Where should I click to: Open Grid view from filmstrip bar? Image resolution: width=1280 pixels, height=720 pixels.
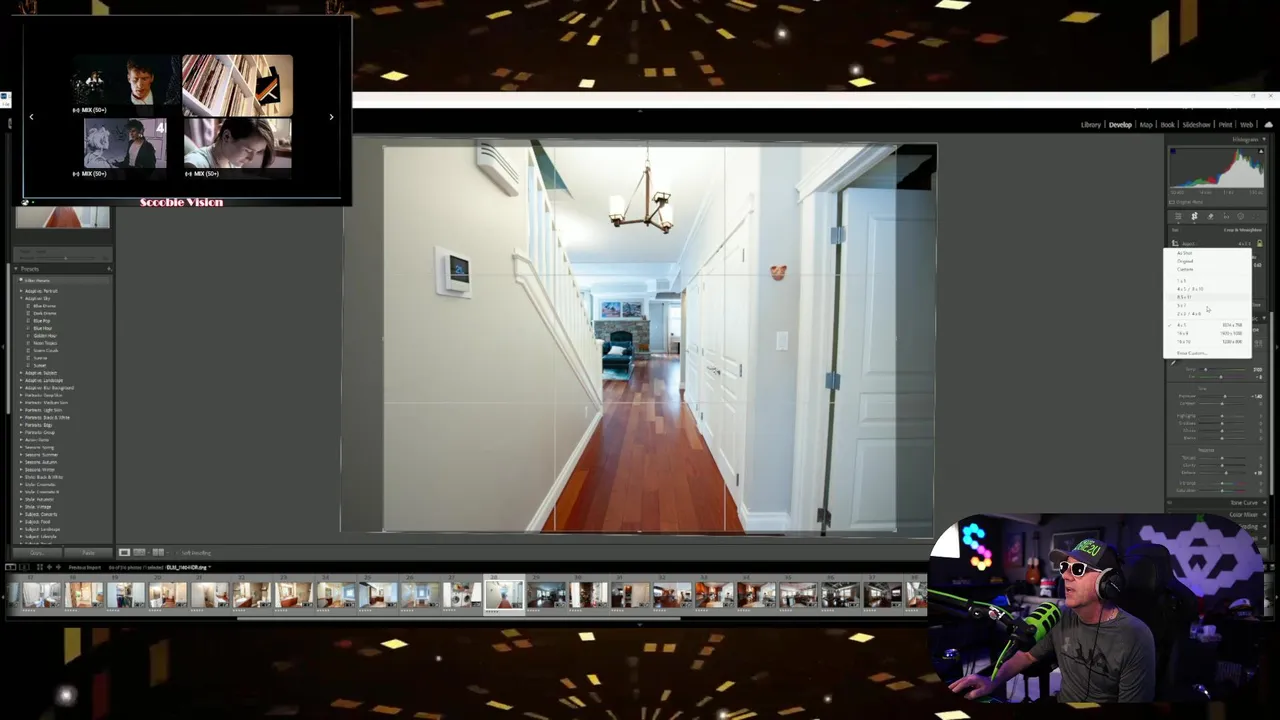[x=40, y=567]
